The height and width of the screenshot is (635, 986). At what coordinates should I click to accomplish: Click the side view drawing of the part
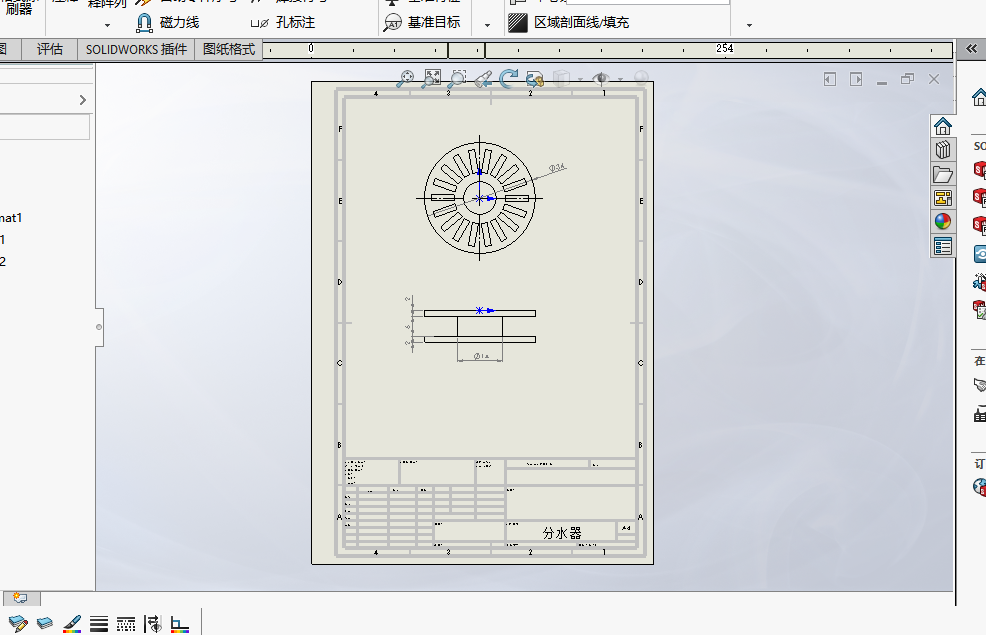coord(479,326)
